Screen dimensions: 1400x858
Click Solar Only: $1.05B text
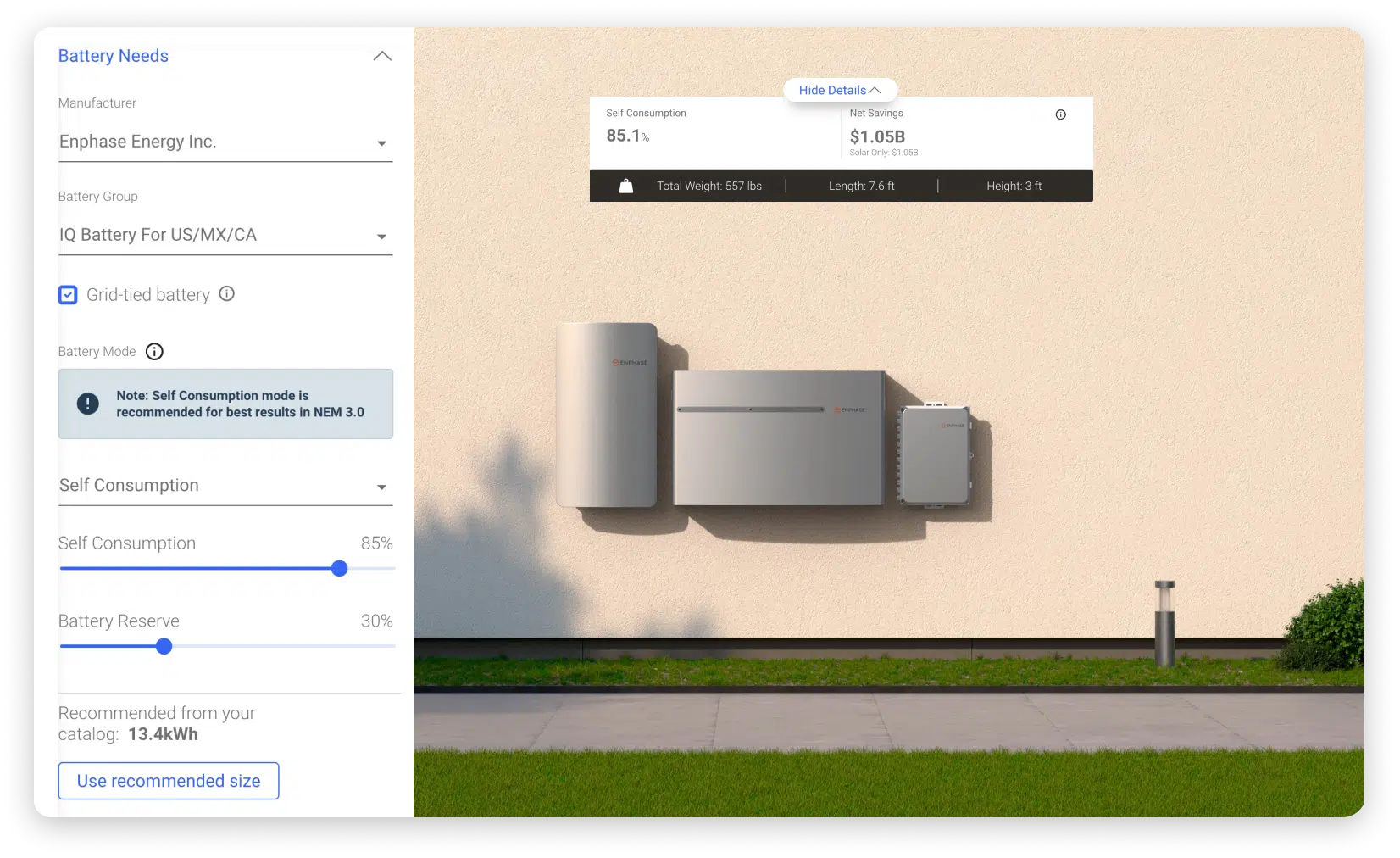[884, 153]
